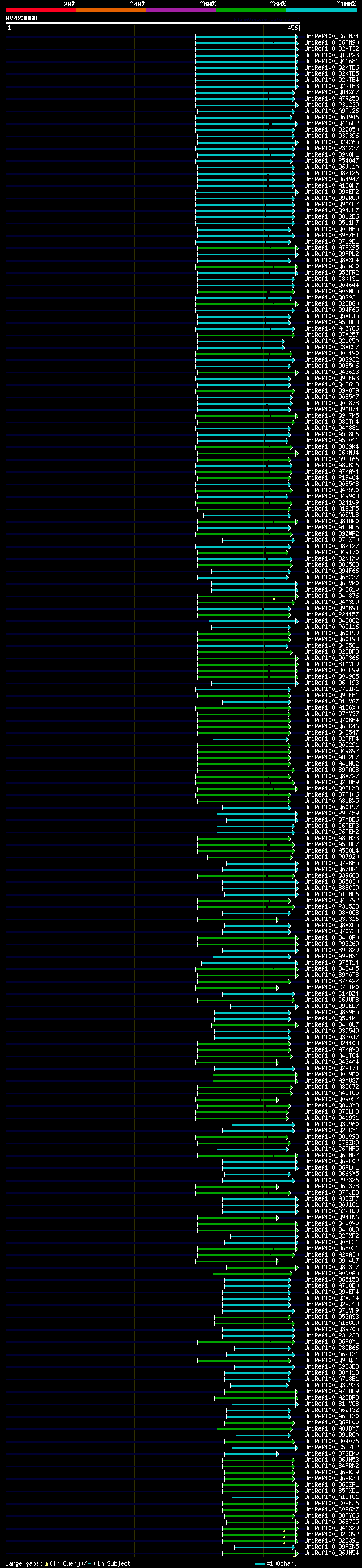Click the cyan ~100% identity color bar

pyautogui.click(x=321, y=10)
